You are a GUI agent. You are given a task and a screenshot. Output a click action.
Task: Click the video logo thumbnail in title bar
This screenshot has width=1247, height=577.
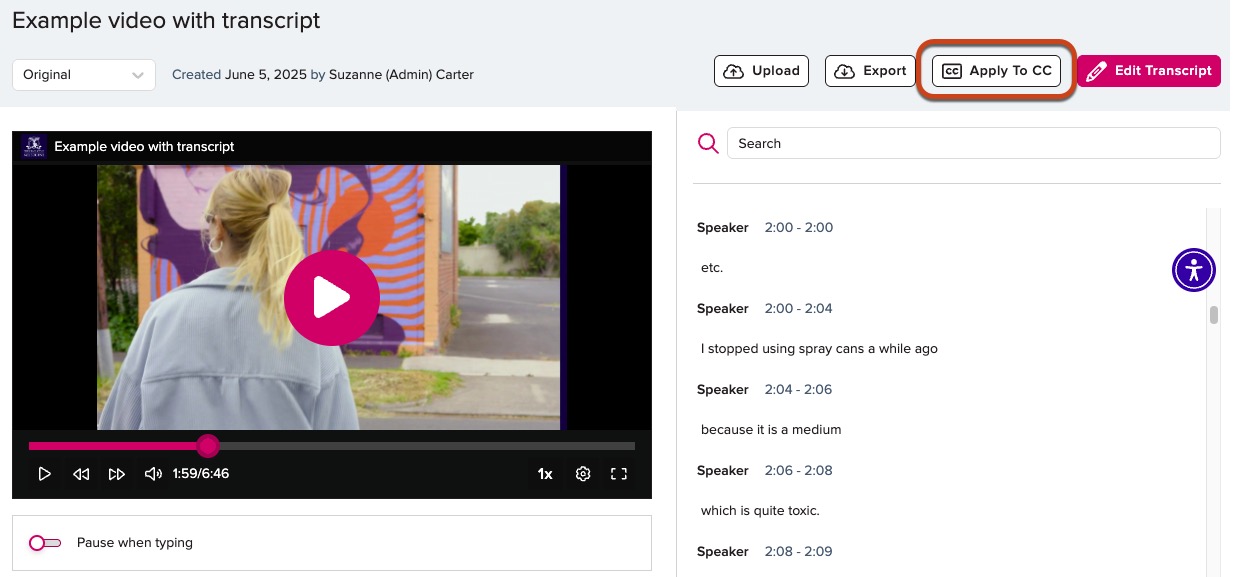(x=34, y=147)
